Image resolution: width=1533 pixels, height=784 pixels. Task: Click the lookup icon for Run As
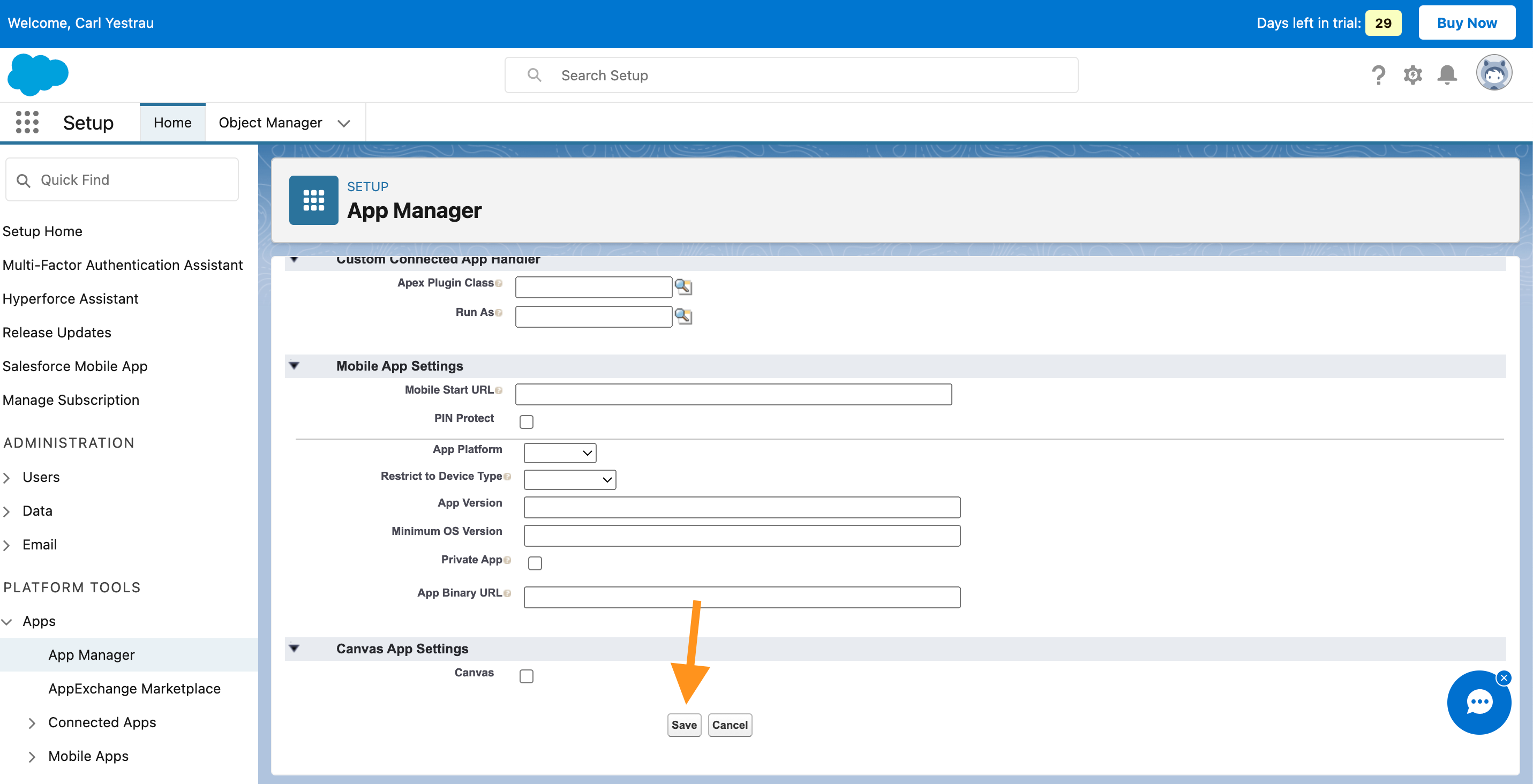(683, 316)
